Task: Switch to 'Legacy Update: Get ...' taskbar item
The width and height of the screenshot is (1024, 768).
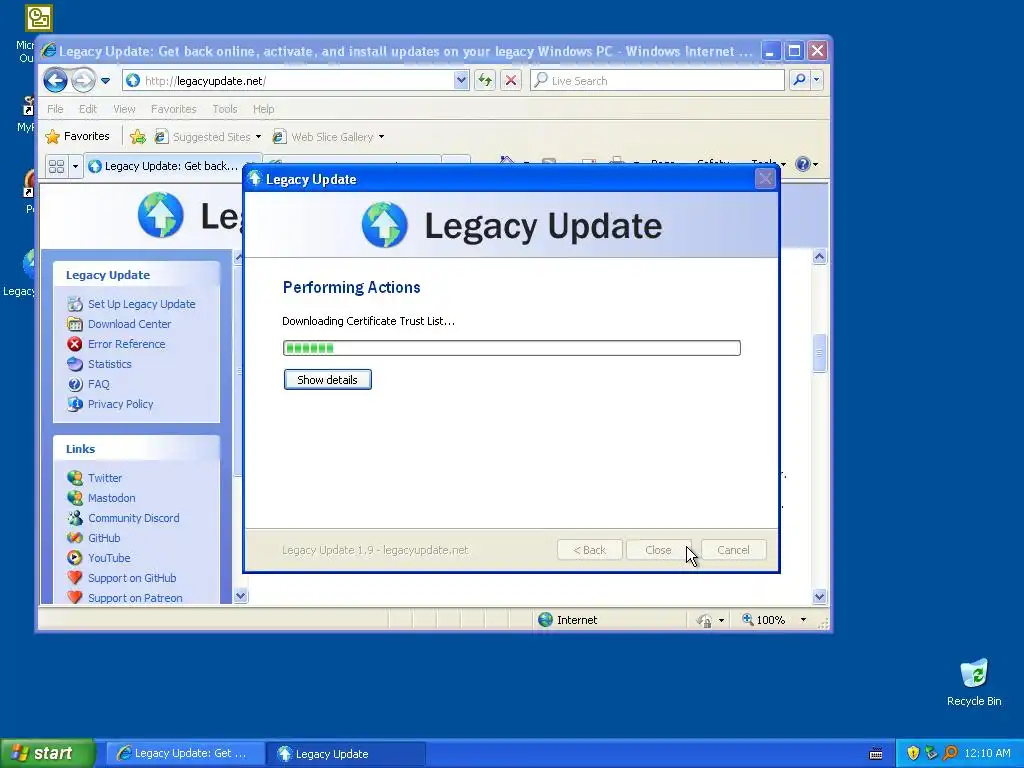Action: [185, 754]
